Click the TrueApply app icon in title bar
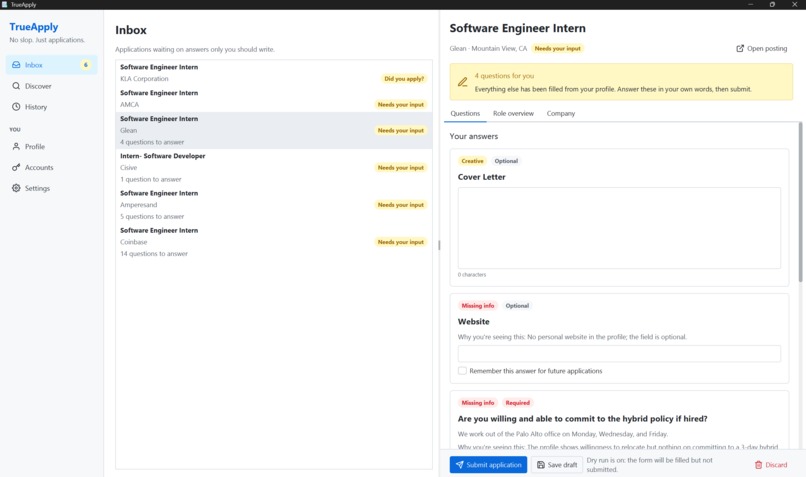The width and height of the screenshot is (806, 477). [x=5, y=5]
